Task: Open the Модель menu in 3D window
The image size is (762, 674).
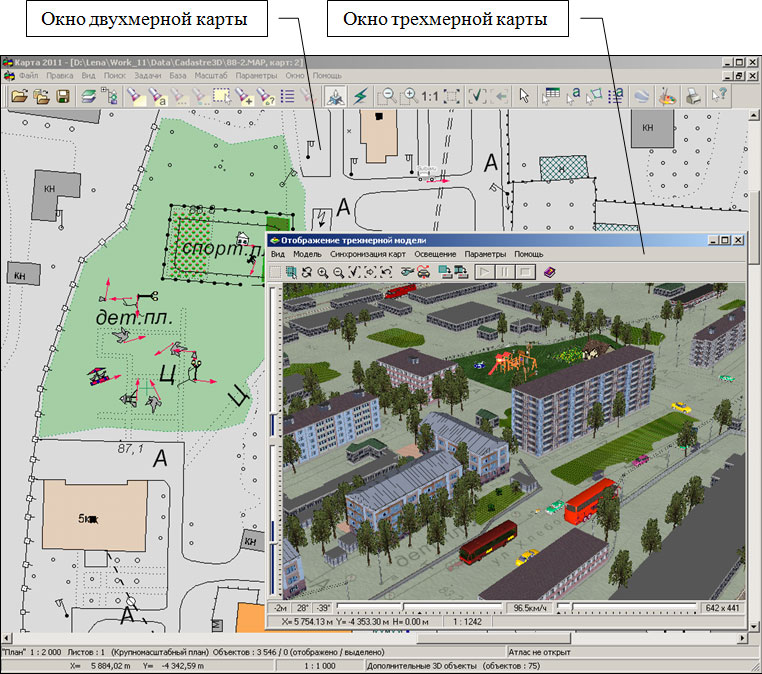Action: (x=307, y=254)
